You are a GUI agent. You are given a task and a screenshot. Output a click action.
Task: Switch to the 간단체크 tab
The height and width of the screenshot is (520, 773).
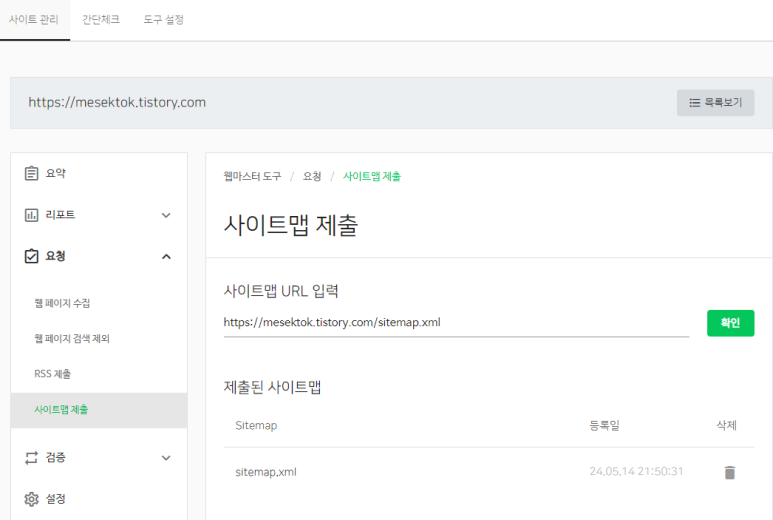pos(101,20)
